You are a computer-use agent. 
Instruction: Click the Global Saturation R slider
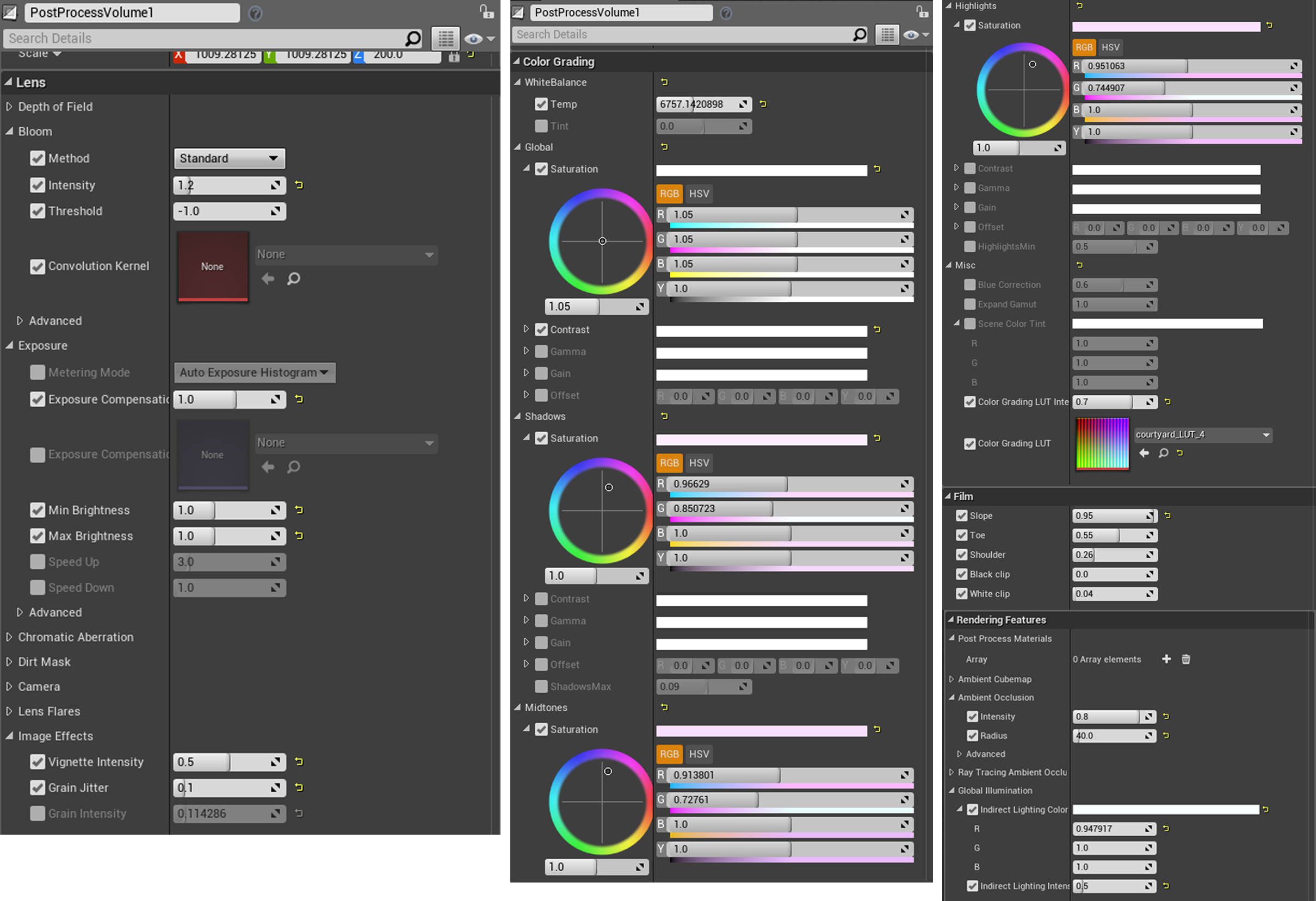(787, 214)
